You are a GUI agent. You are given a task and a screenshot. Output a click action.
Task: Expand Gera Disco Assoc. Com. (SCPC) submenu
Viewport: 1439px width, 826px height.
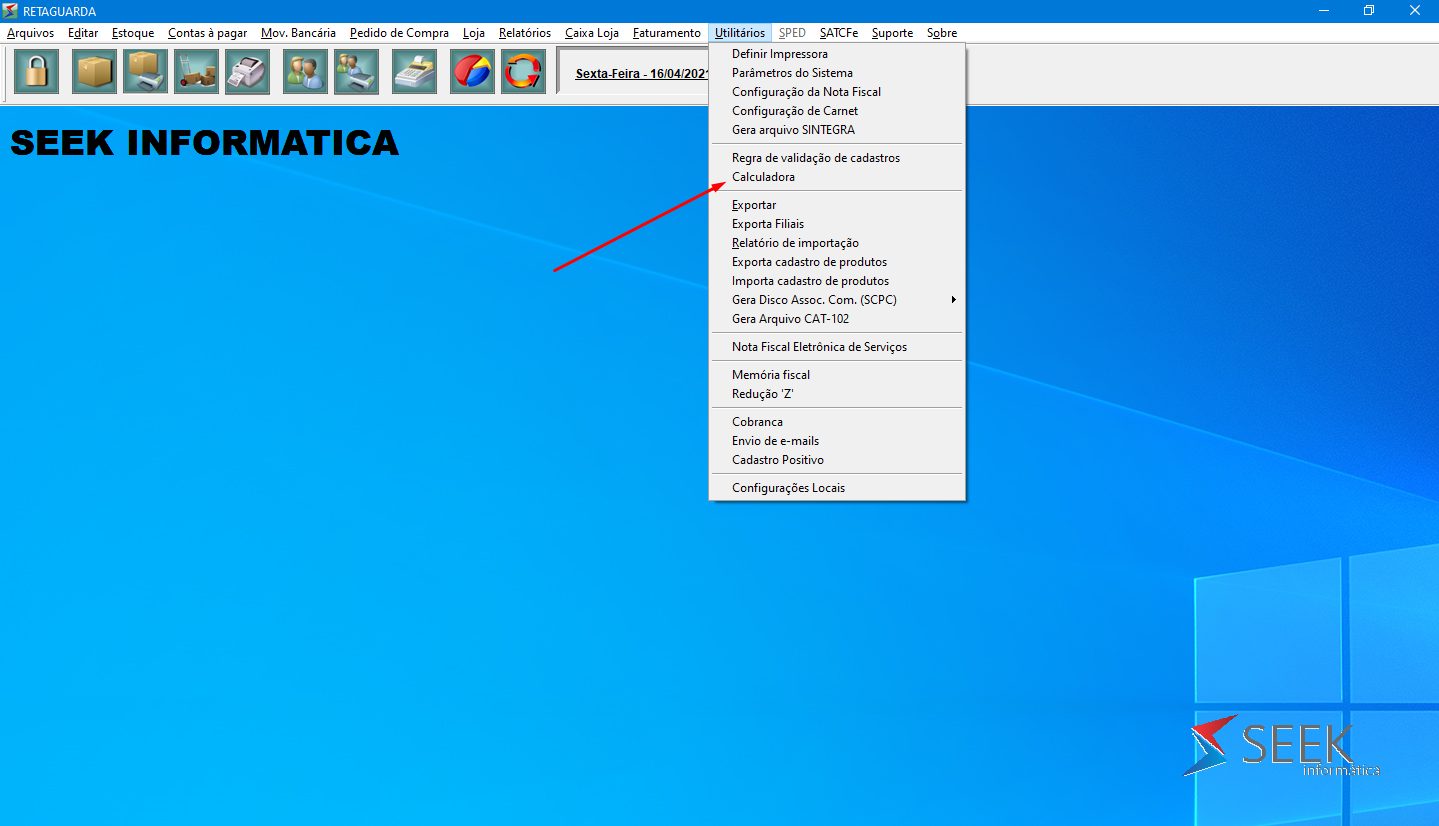pos(837,300)
